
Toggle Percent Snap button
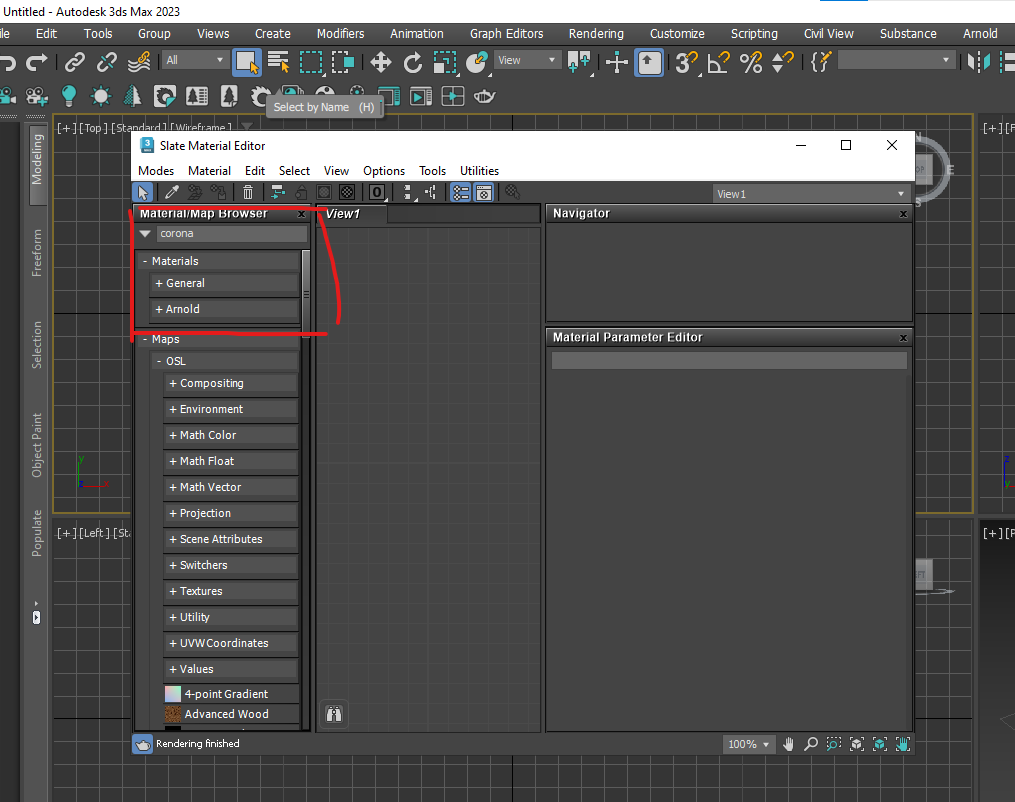[x=751, y=62]
